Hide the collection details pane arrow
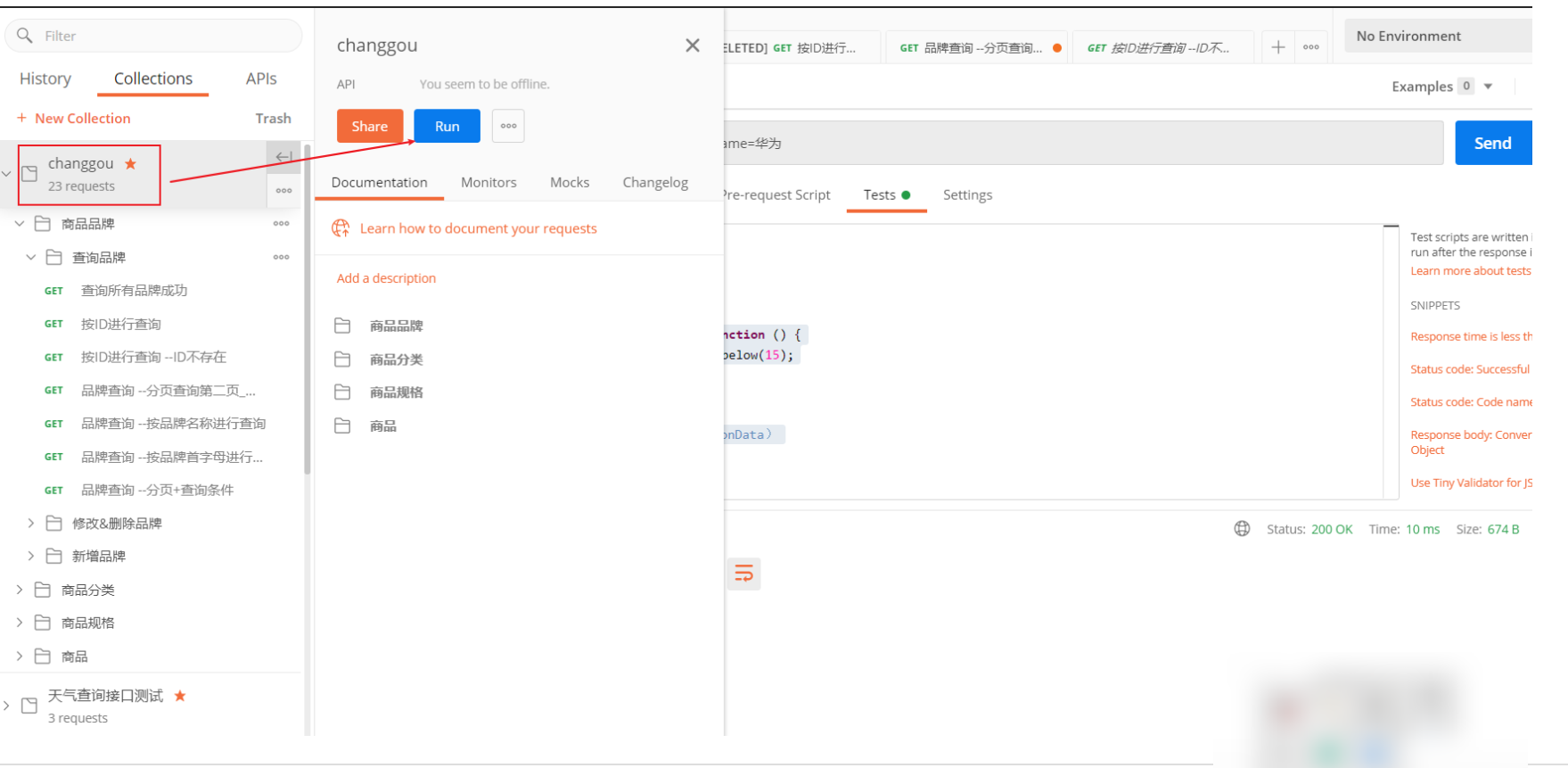Viewport: 1568px width, 768px height. coord(283,157)
